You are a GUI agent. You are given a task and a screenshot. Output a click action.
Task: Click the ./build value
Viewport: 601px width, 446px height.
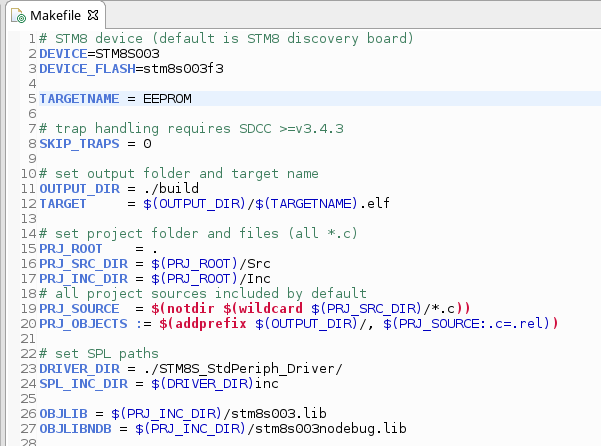pyautogui.click(x=171, y=189)
